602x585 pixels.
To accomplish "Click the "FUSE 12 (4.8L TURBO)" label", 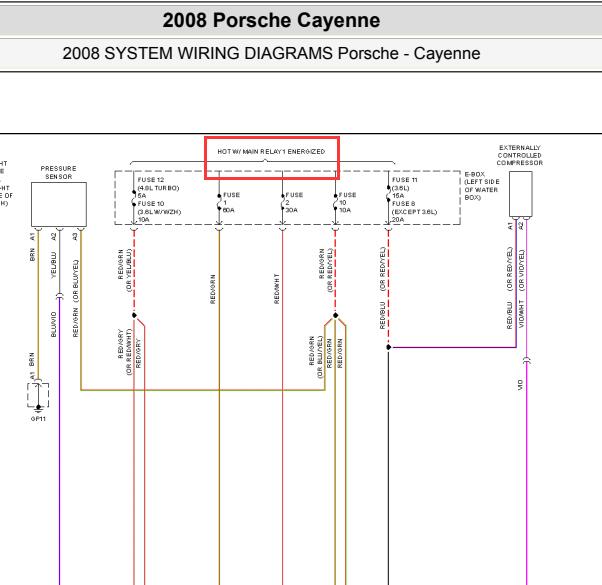I will [x=158, y=184].
